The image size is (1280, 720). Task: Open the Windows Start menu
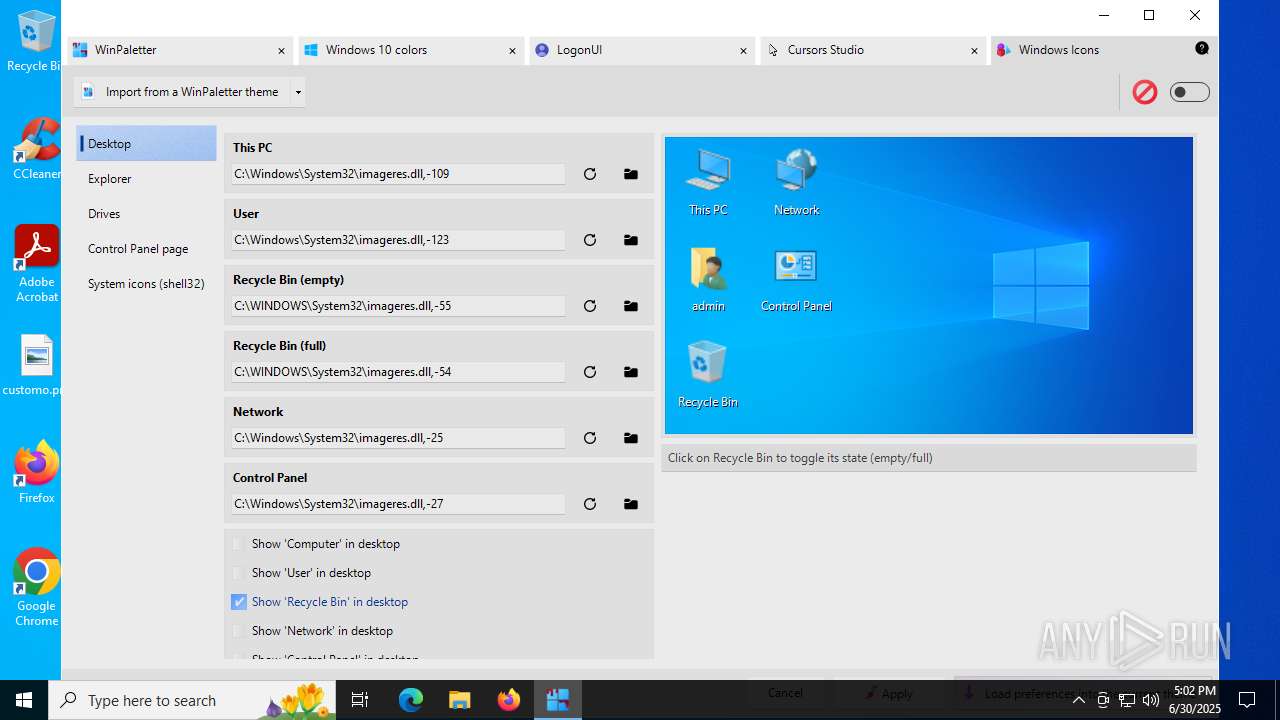(24, 700)
